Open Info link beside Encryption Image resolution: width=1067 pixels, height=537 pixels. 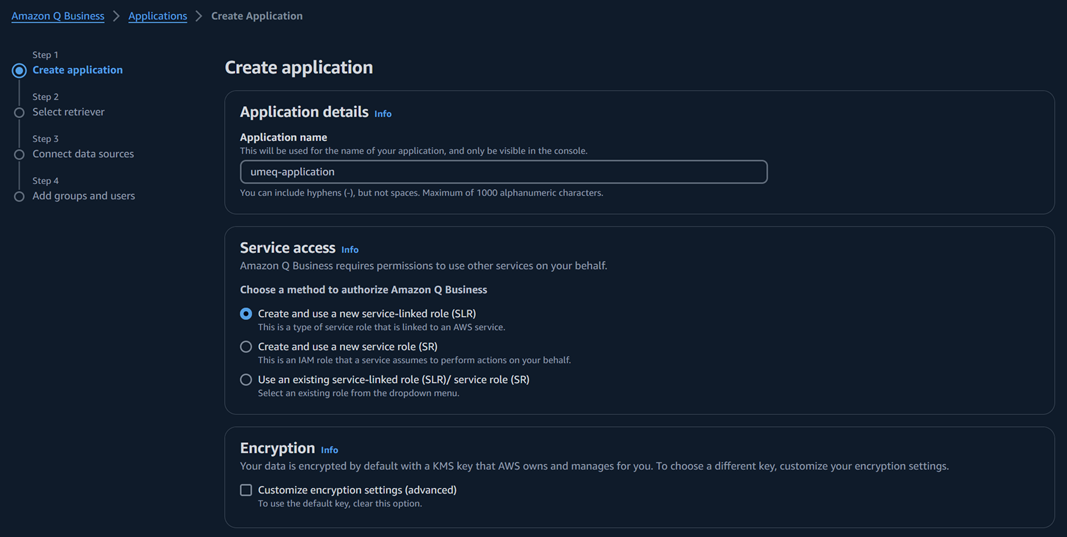pos(329,450)
